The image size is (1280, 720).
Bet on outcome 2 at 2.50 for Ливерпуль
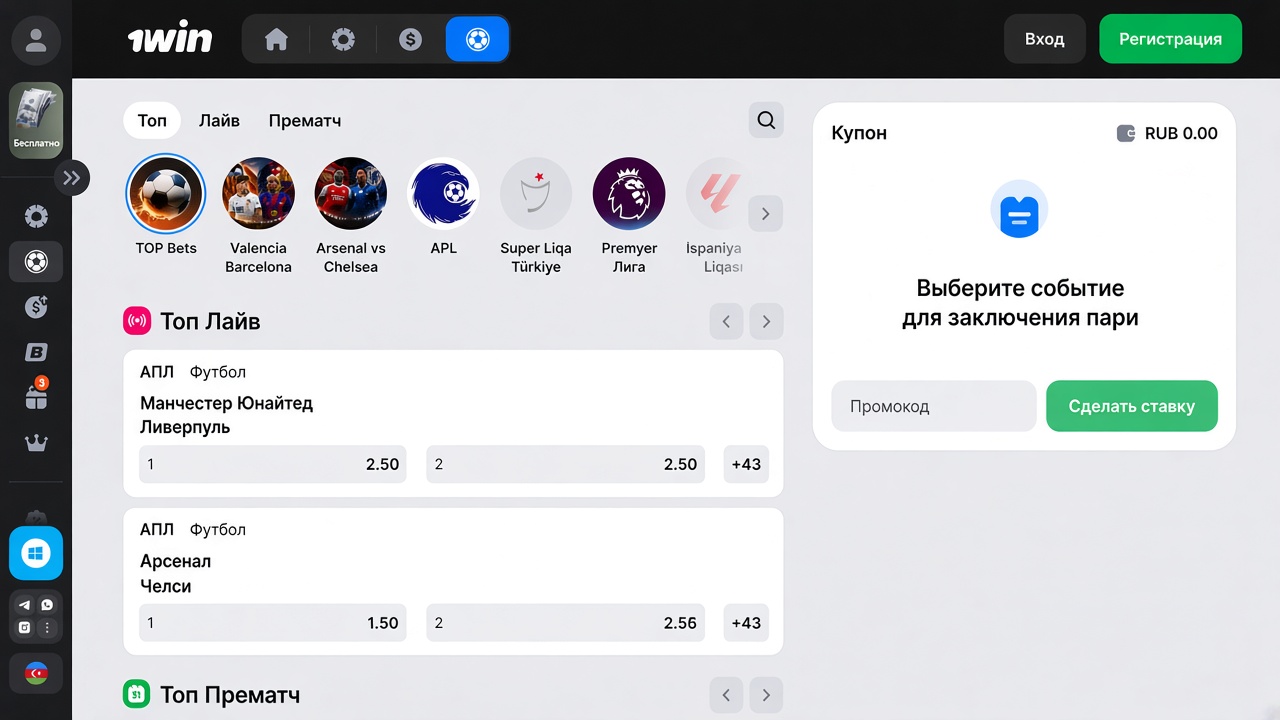pos(566,464)
